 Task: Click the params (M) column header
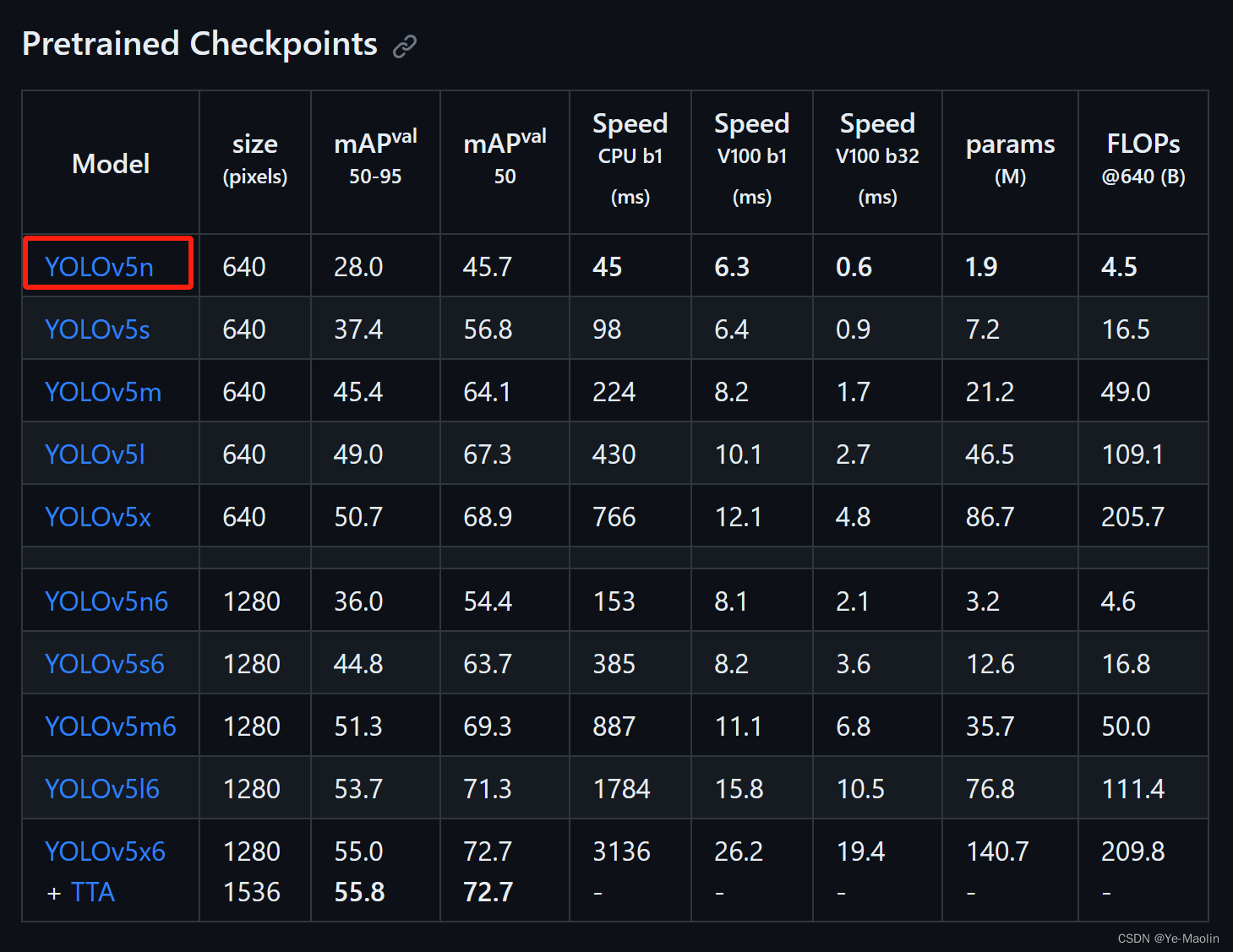[x=1010, y=160]
